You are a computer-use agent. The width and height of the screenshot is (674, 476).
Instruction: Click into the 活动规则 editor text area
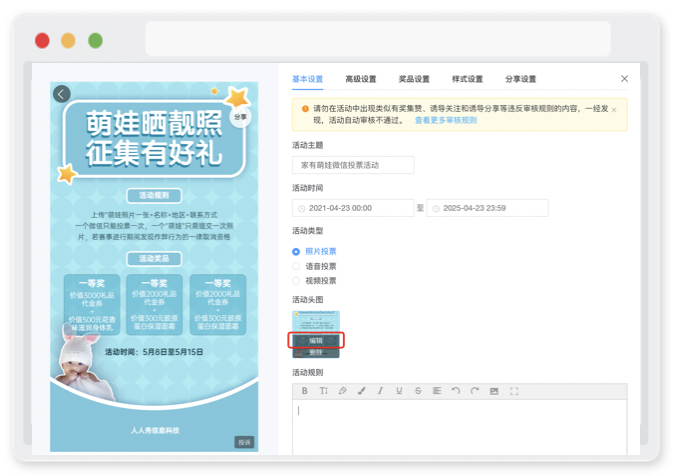460,427
